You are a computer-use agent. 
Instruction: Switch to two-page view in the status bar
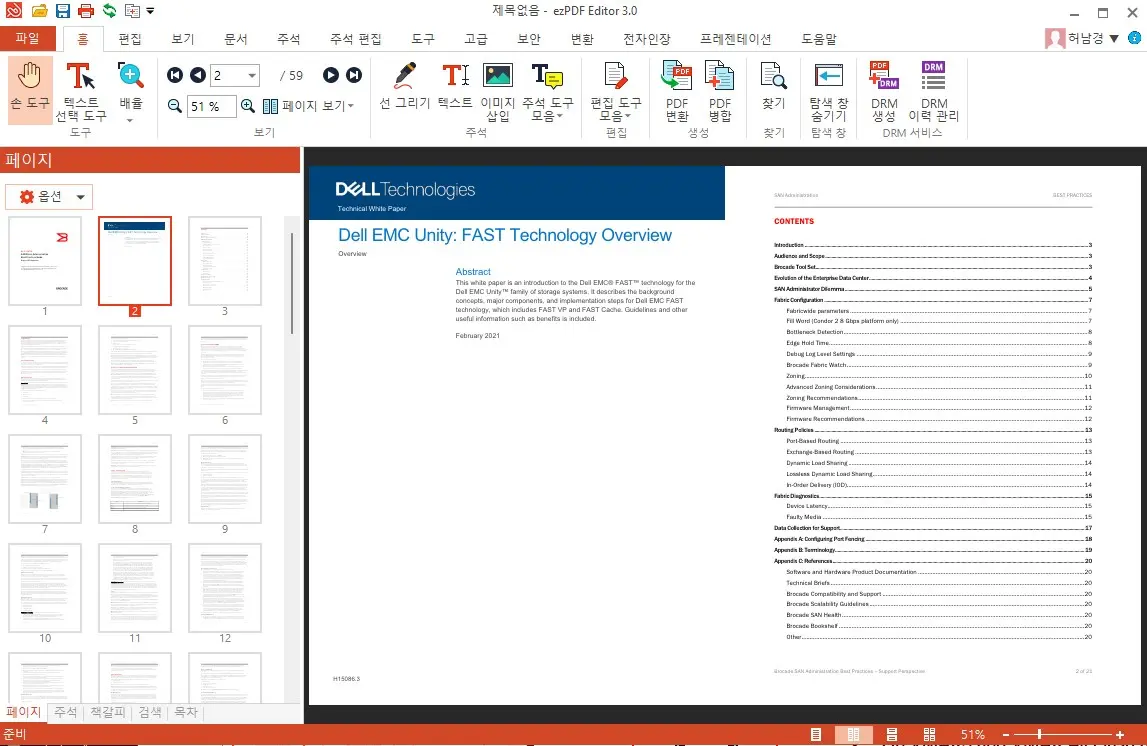(854, 734)
